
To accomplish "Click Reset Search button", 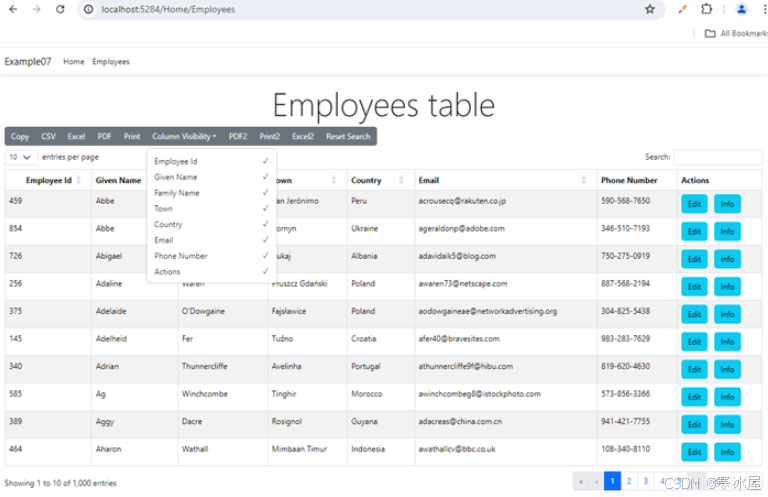I will click(348, 137).
